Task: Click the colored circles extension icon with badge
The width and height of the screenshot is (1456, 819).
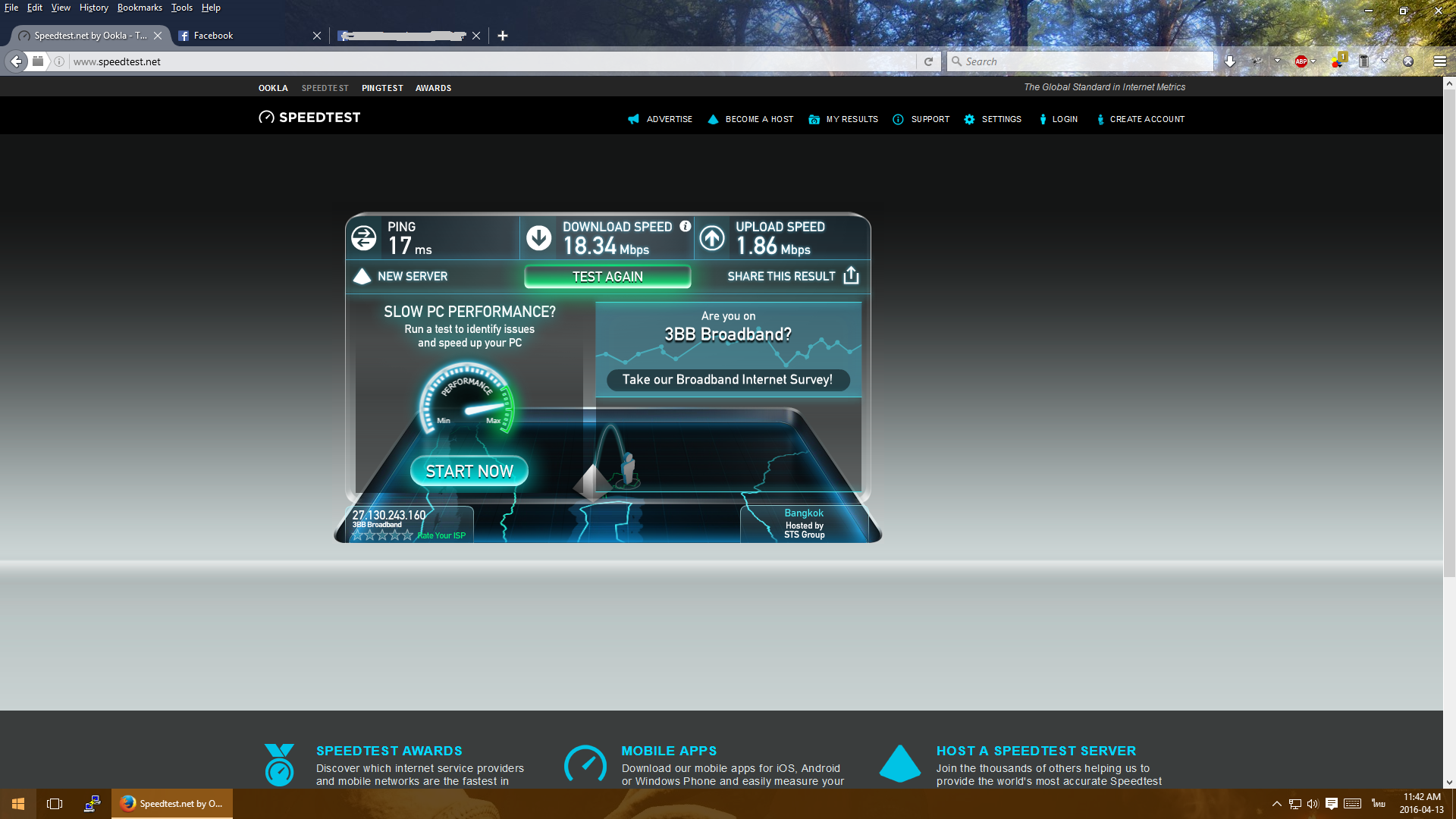Action: coord(1338,61)
